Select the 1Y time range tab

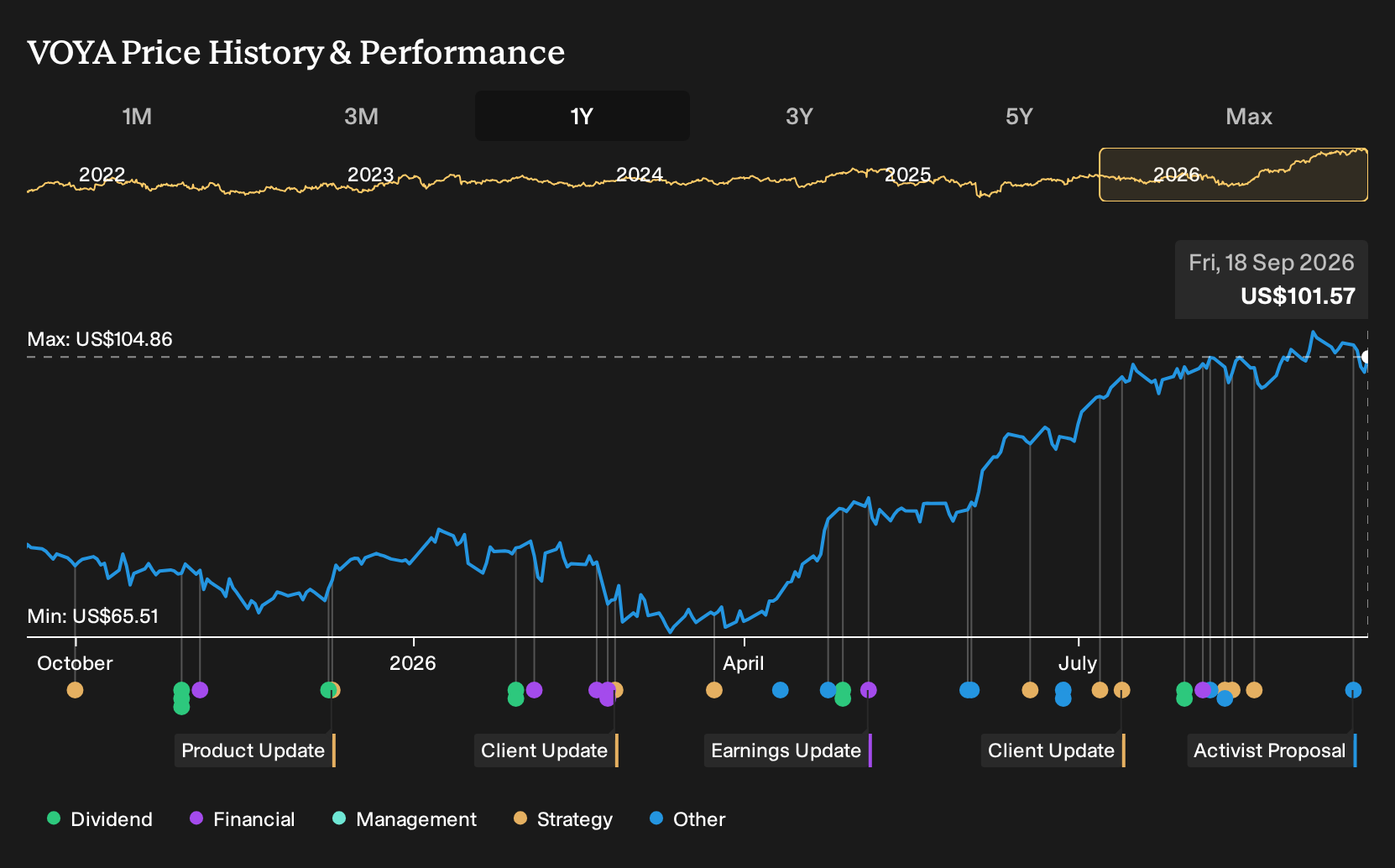582,116
